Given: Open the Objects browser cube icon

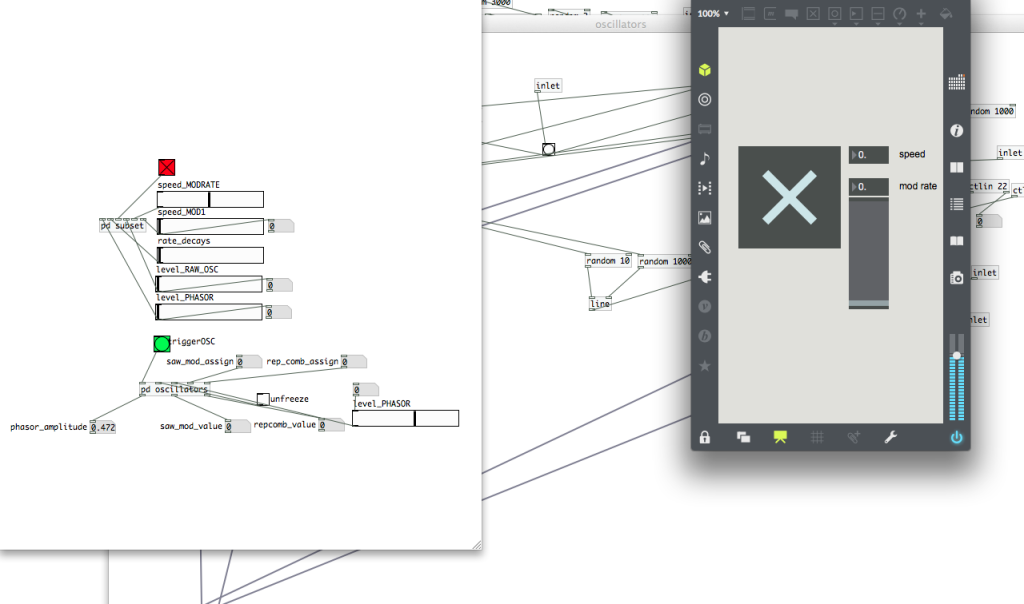Looking at the screenshot, I should pyautogui.click(x=705, y=70).
